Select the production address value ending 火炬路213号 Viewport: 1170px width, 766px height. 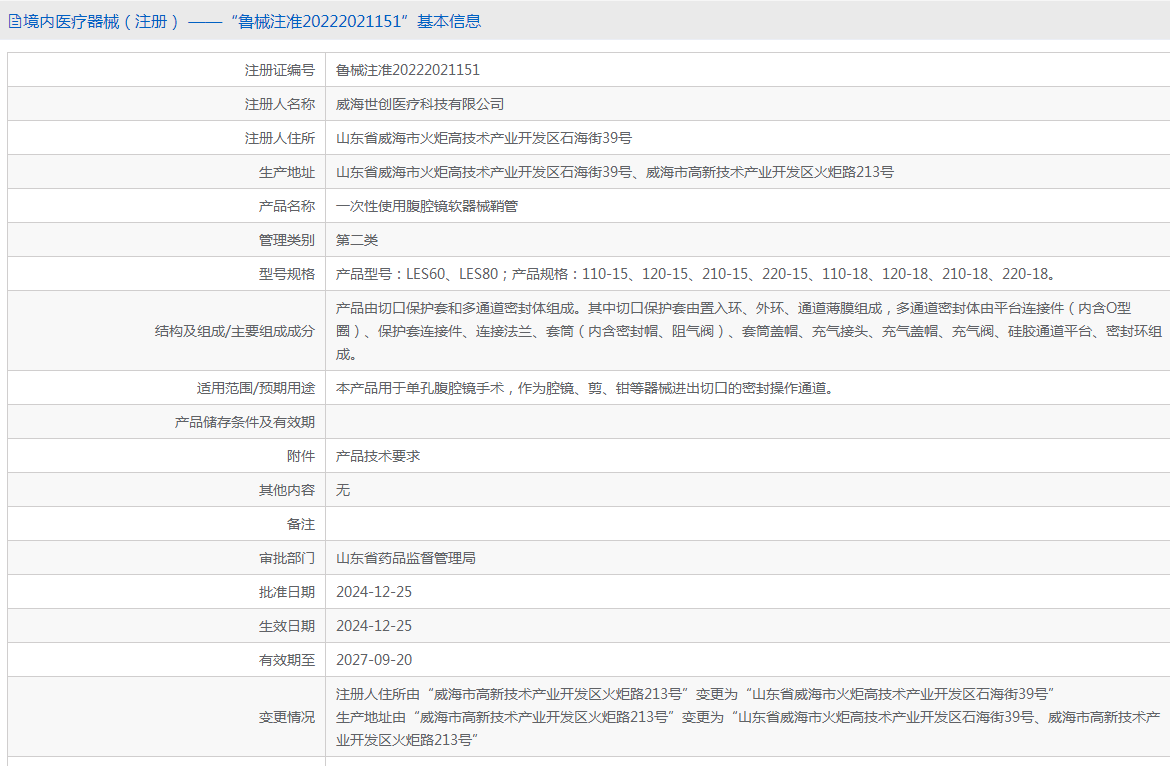click(x=615, y=172)
